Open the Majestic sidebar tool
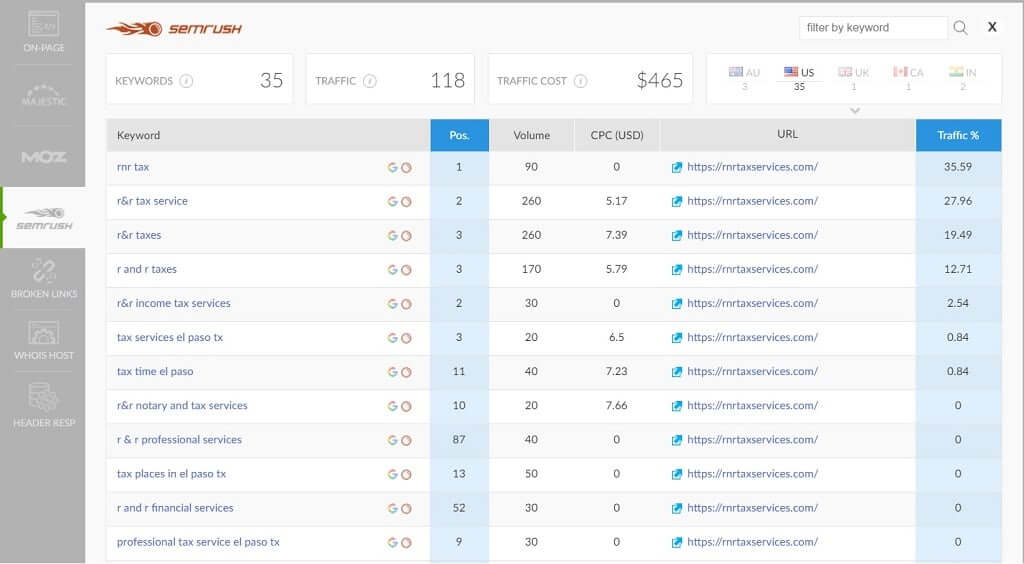 click(x=43, y=95)
